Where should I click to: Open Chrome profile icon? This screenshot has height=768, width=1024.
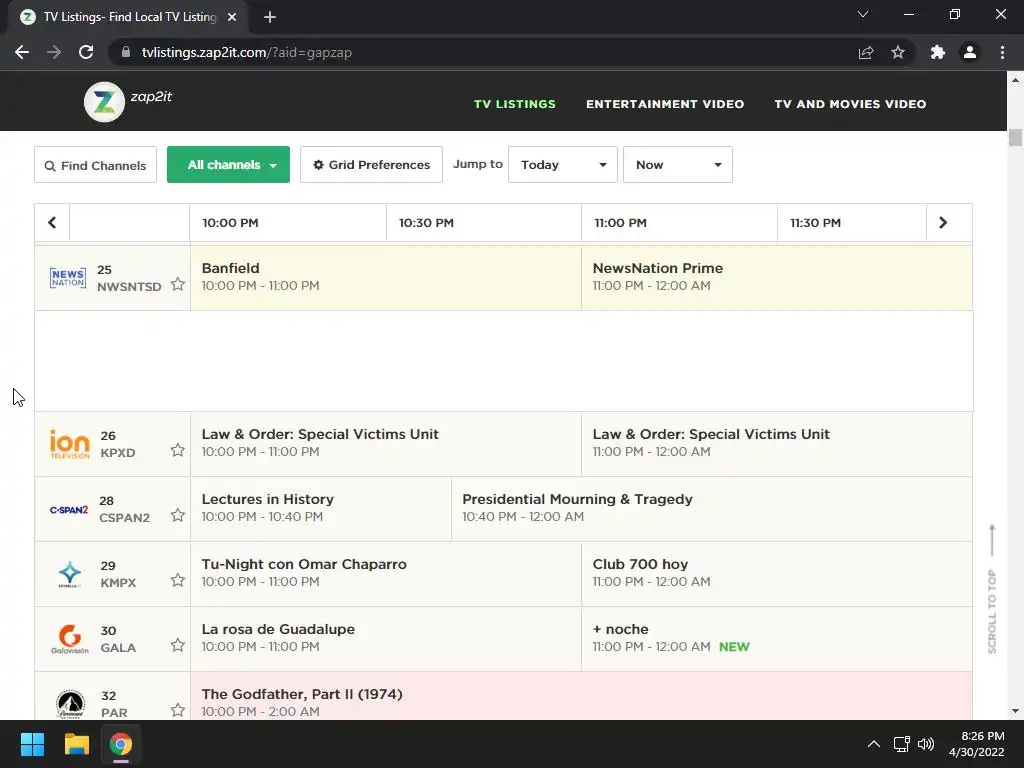point(970,52)
